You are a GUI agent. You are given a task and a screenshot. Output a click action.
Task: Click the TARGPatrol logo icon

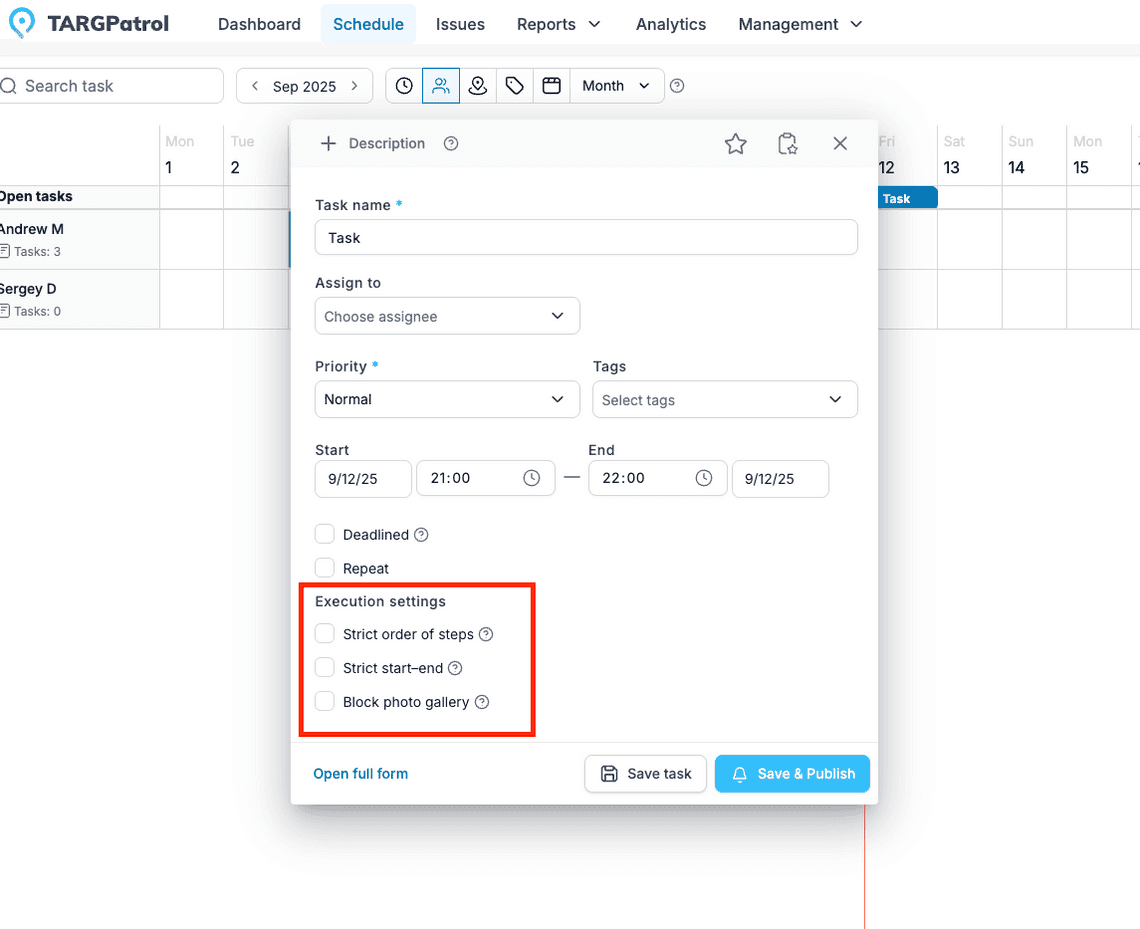[22, 23]
